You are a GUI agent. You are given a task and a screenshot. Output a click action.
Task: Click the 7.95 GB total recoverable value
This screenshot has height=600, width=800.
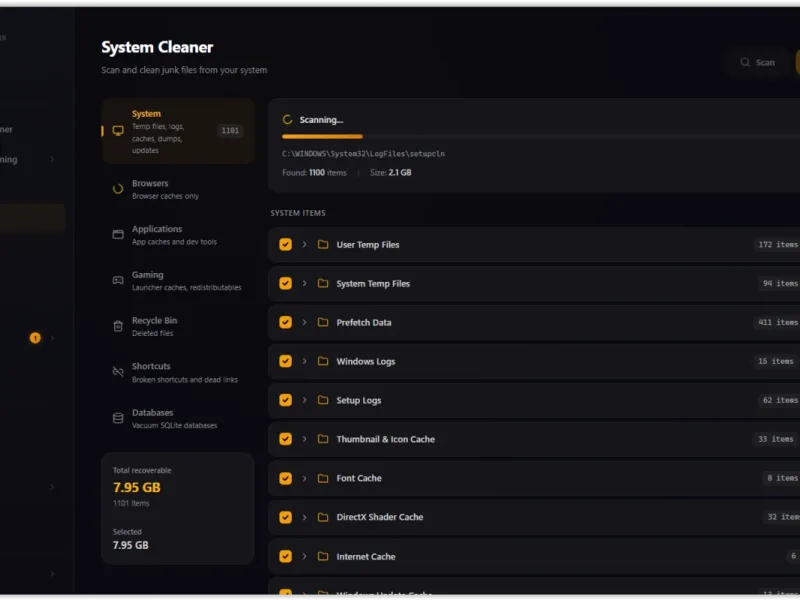(137, 487)
